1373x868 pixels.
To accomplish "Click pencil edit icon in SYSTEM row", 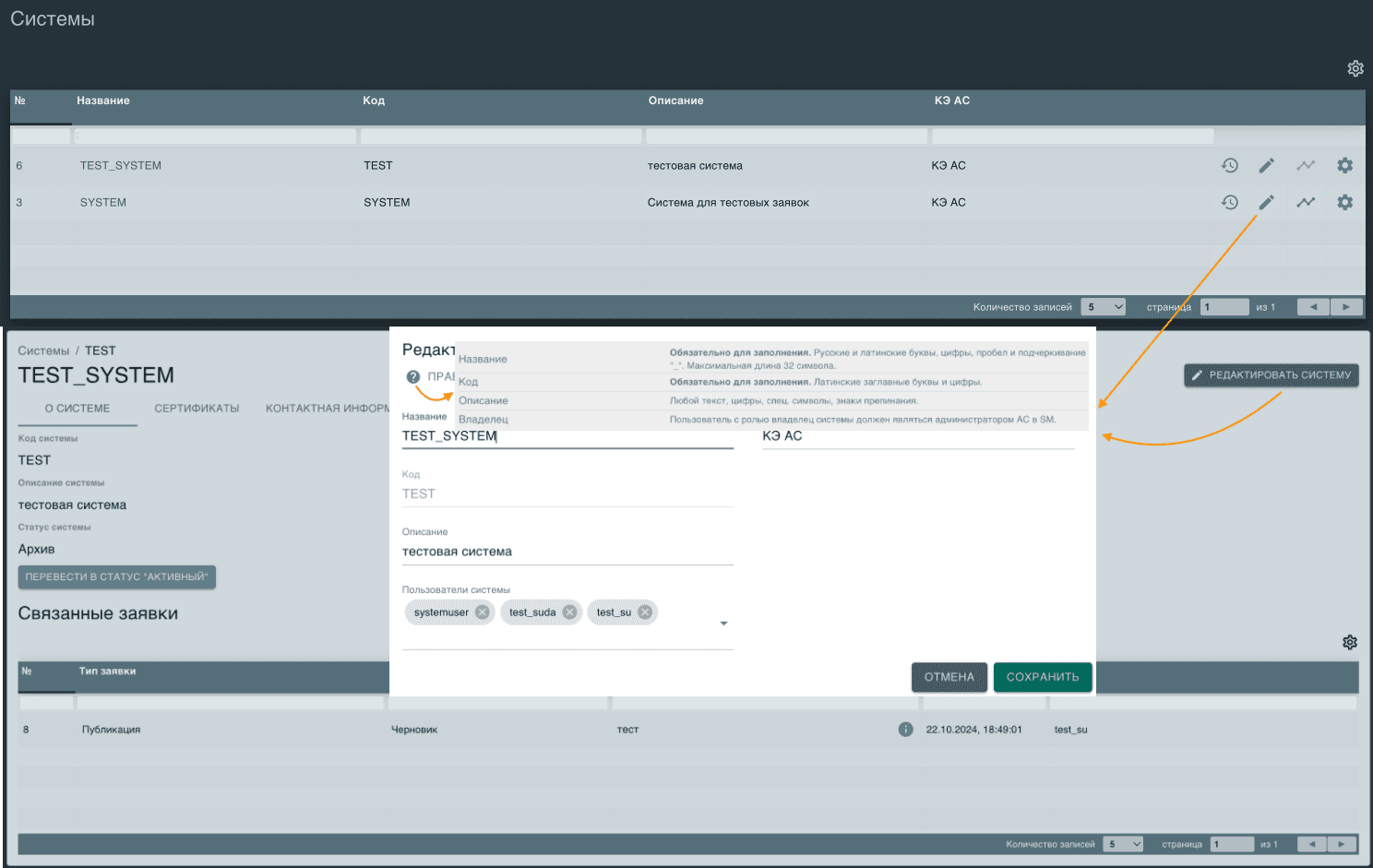I will point(1266,202).
